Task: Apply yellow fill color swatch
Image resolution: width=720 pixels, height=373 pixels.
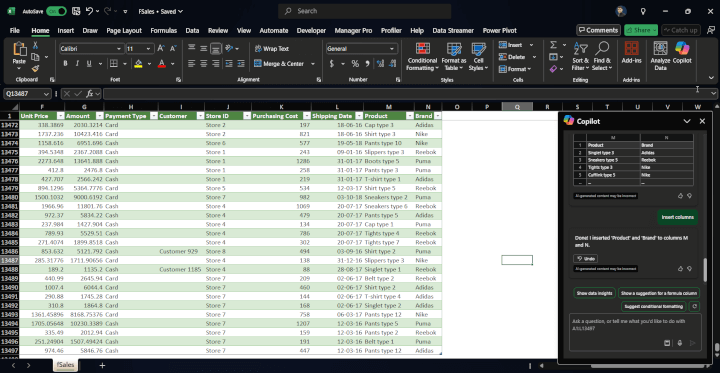Action: [138, 64]
